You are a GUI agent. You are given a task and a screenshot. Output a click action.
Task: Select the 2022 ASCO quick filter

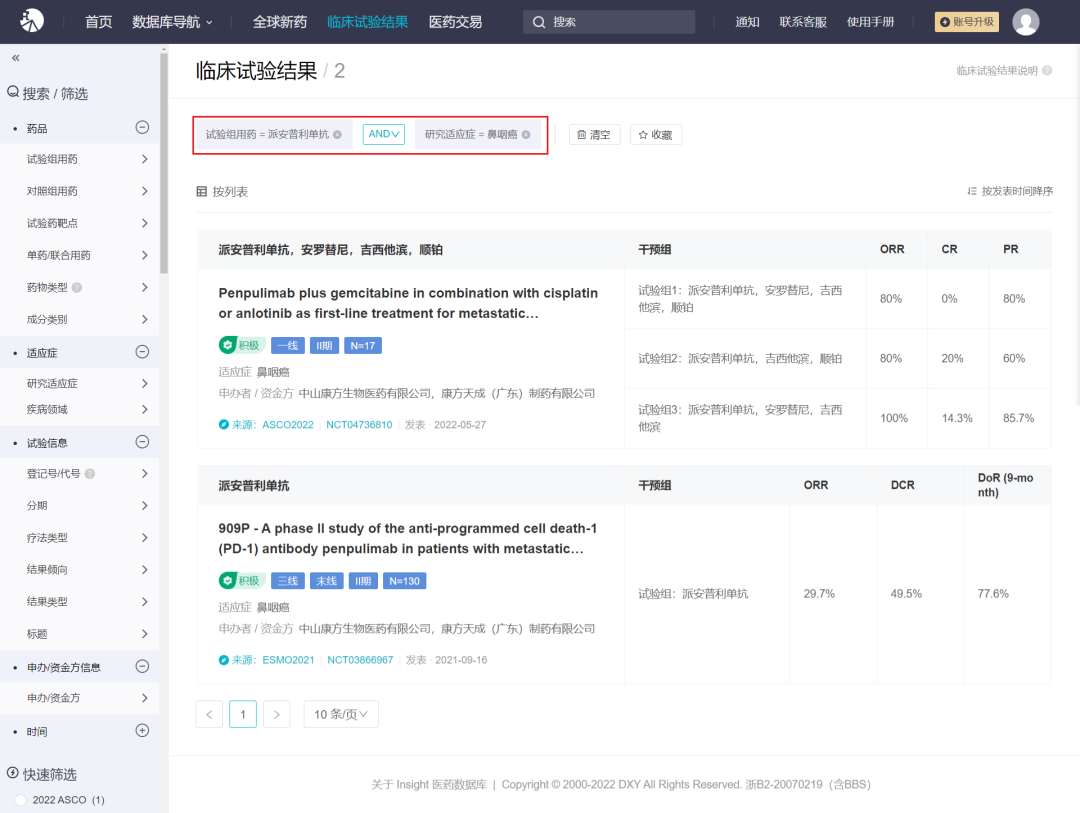pos(21,800)
